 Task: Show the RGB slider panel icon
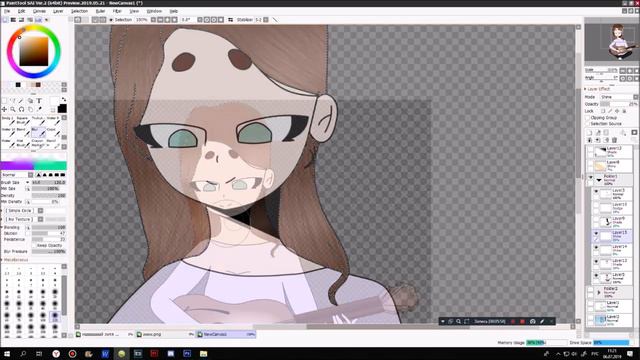pos(13,20)
